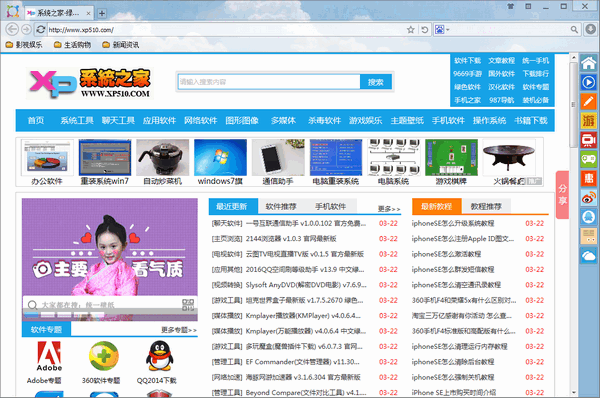600x398 pixels.
Task: Expand the 新闻资讯 bookmarks folder
Action: (121, 45)
